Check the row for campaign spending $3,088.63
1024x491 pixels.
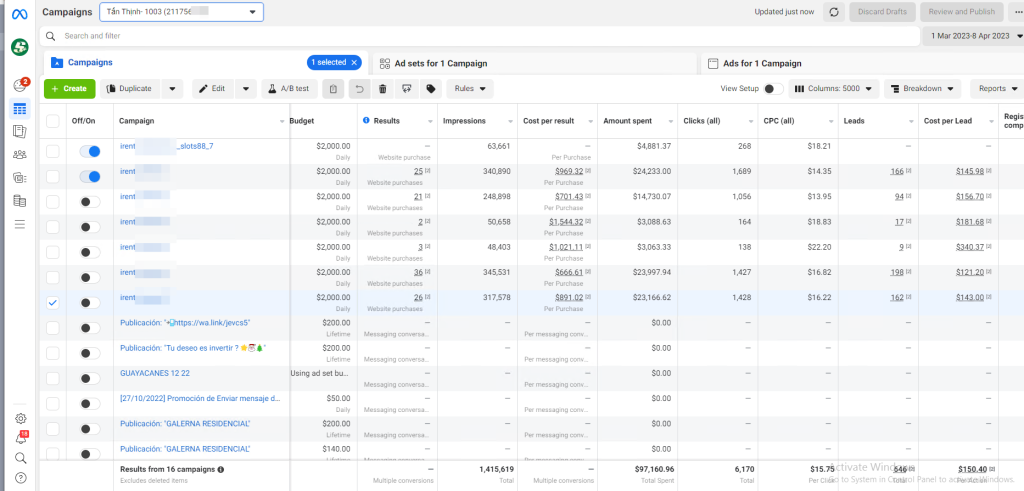53,227
